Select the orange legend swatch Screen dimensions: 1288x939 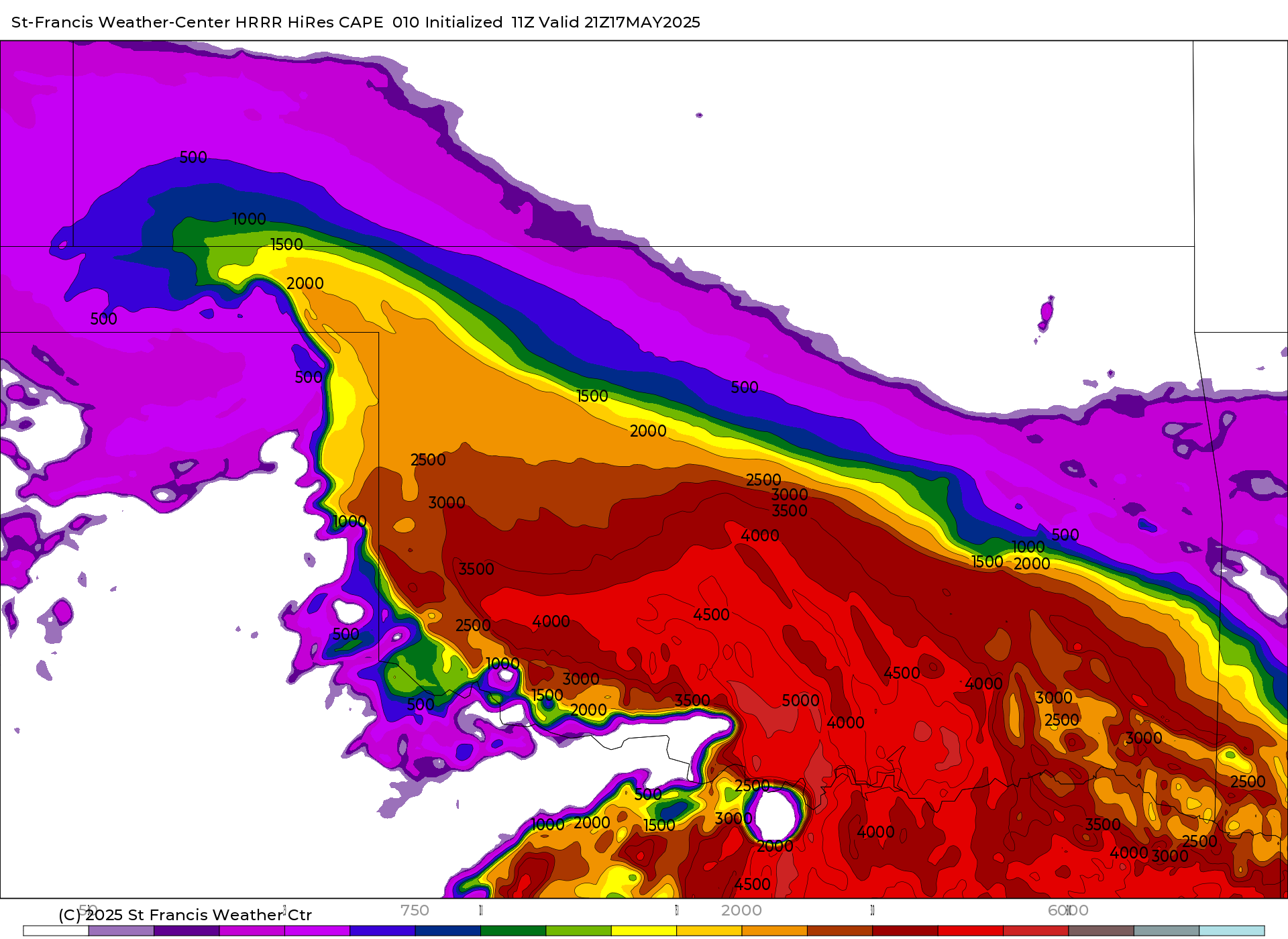[x=774, y=931]
